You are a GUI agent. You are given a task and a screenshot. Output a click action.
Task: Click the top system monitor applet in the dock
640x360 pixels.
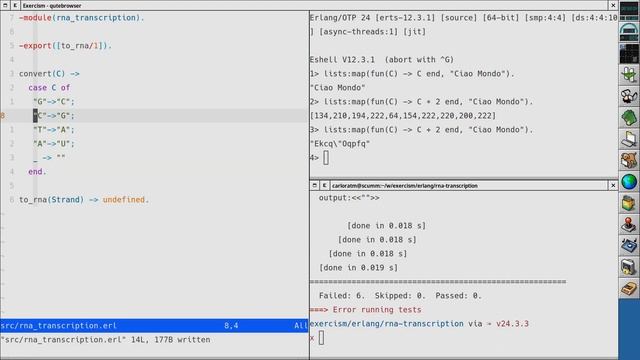[629, 11]
